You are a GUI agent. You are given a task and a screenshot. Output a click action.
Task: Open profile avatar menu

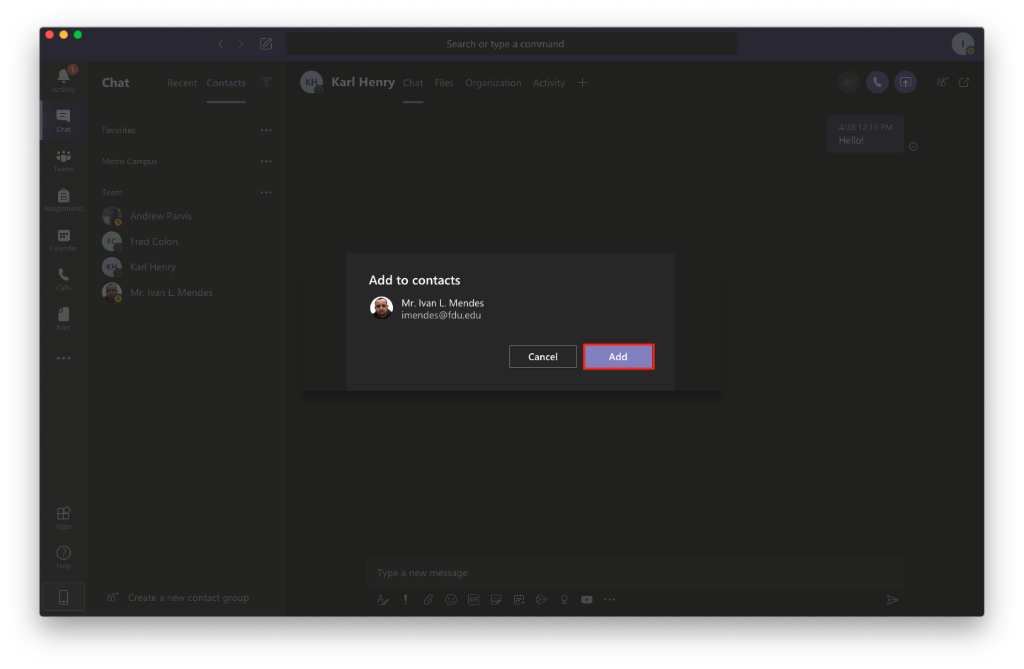(963, 44)
